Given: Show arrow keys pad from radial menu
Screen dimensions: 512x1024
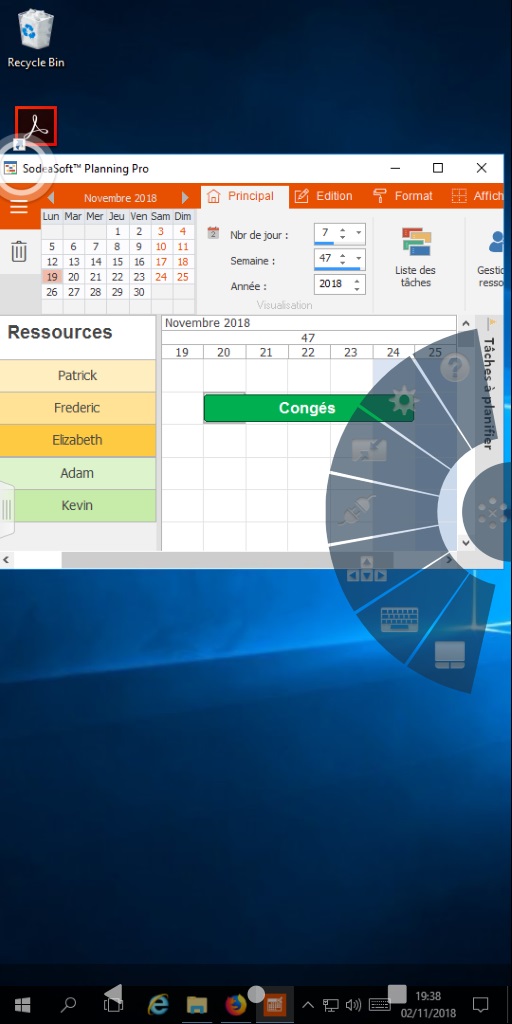Looking at the screenshot, I should click(x=366, y=568).
